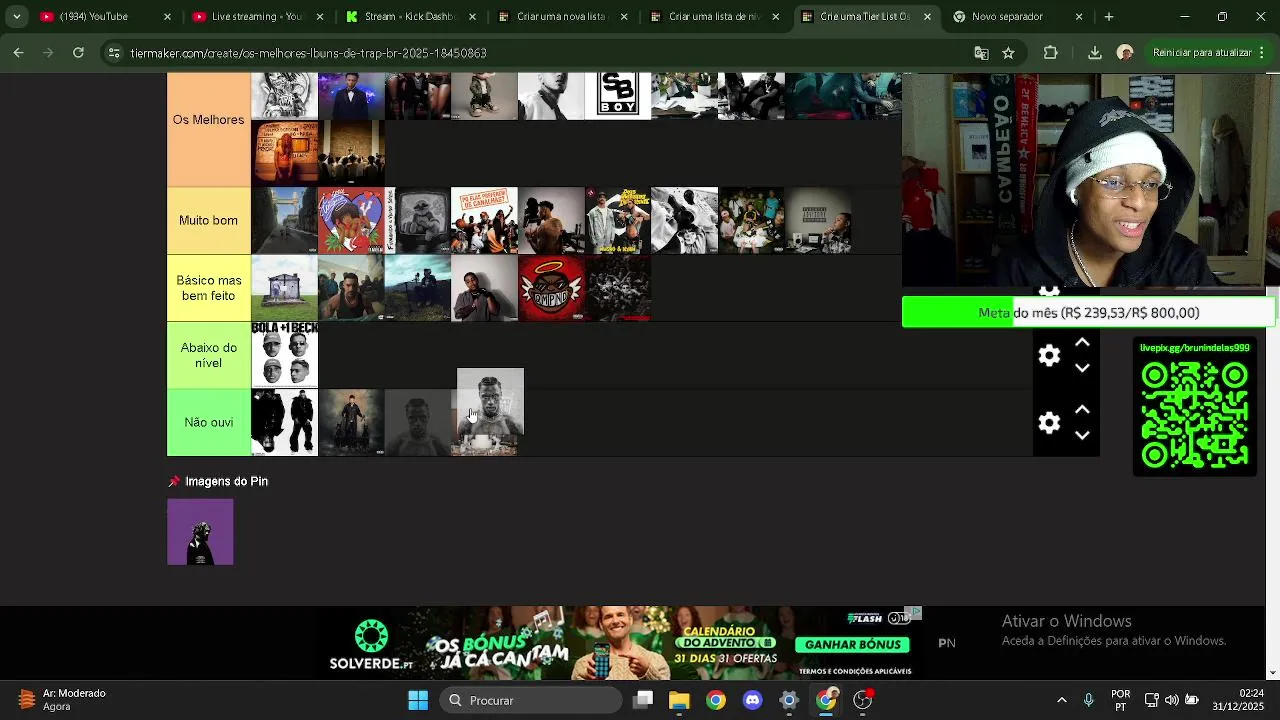Open Settings app from taskbar
Screen dimensions: 1280x720
click(x=789, y=700)
